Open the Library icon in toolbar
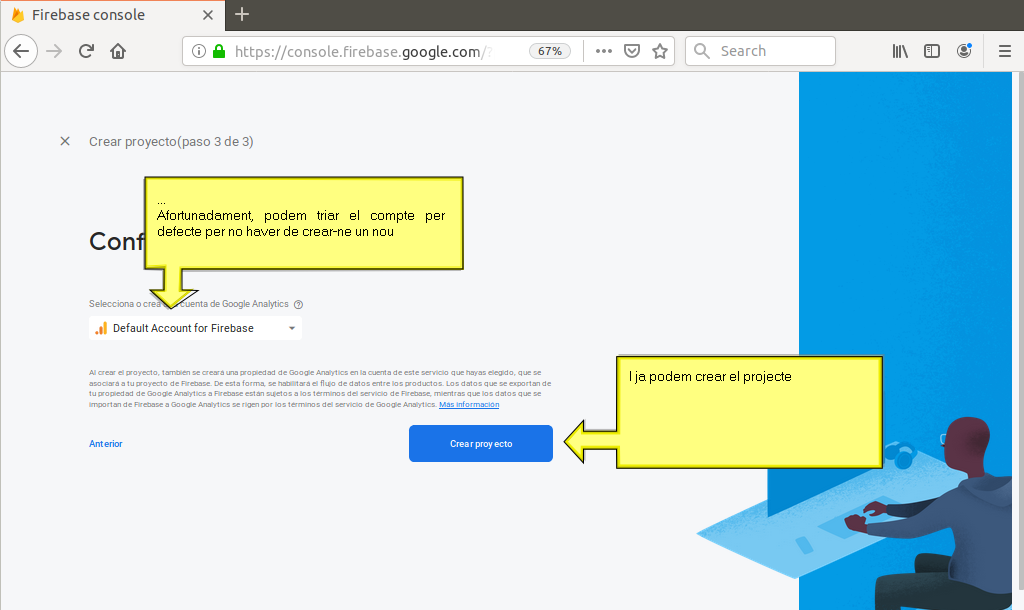Viewport: 1024px width, 610px height. click(900, 51)
